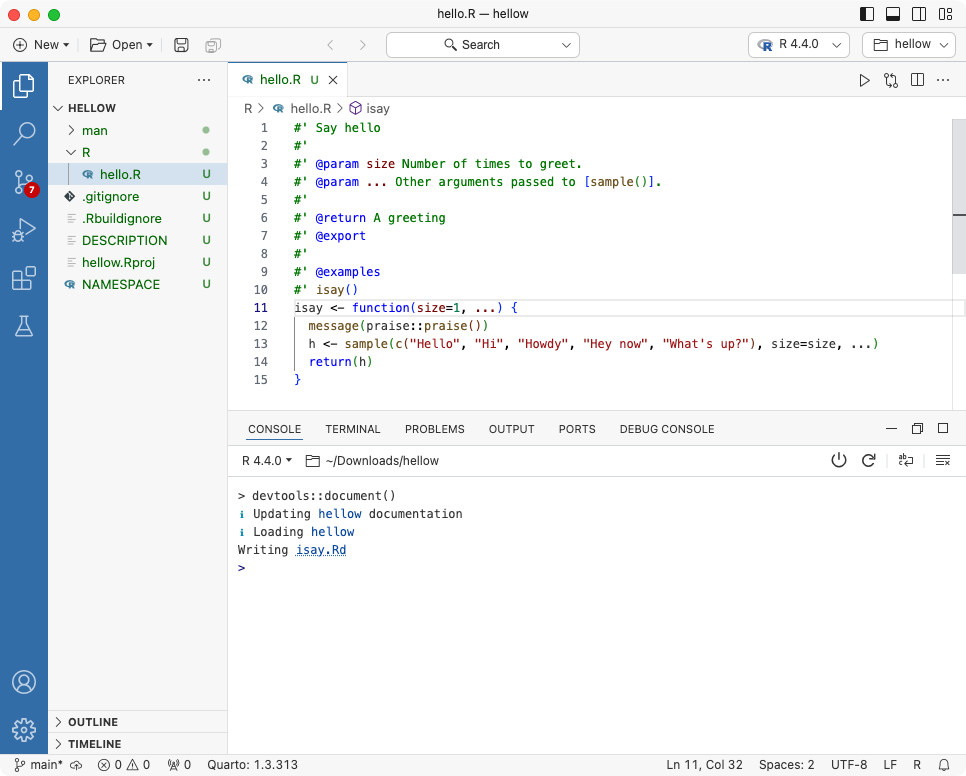The image size is (966, 776).
Task: Switch to the TERMINAL tab
Action: [352, 429]
